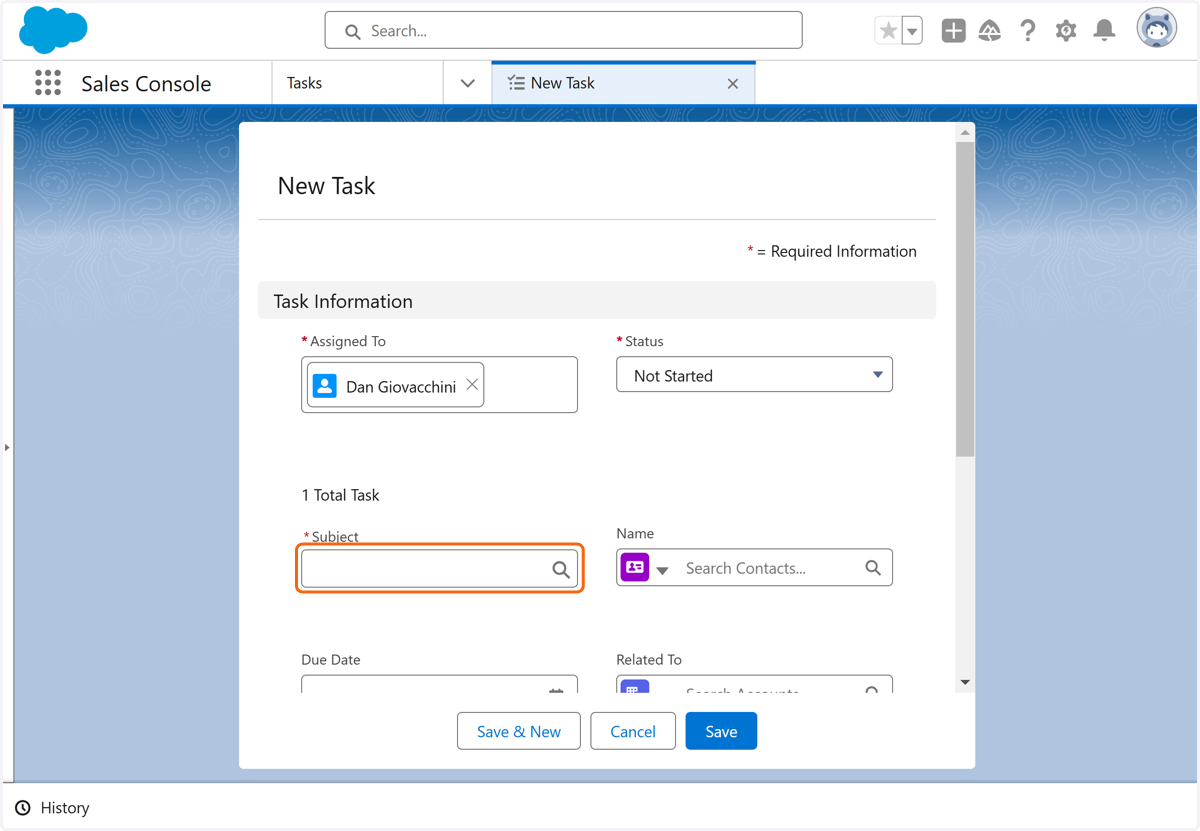Image resolution: width=1200 pixels, height=831 pixels.
Task: Show the Notifications bell
Action: (x=1104, y=31)
